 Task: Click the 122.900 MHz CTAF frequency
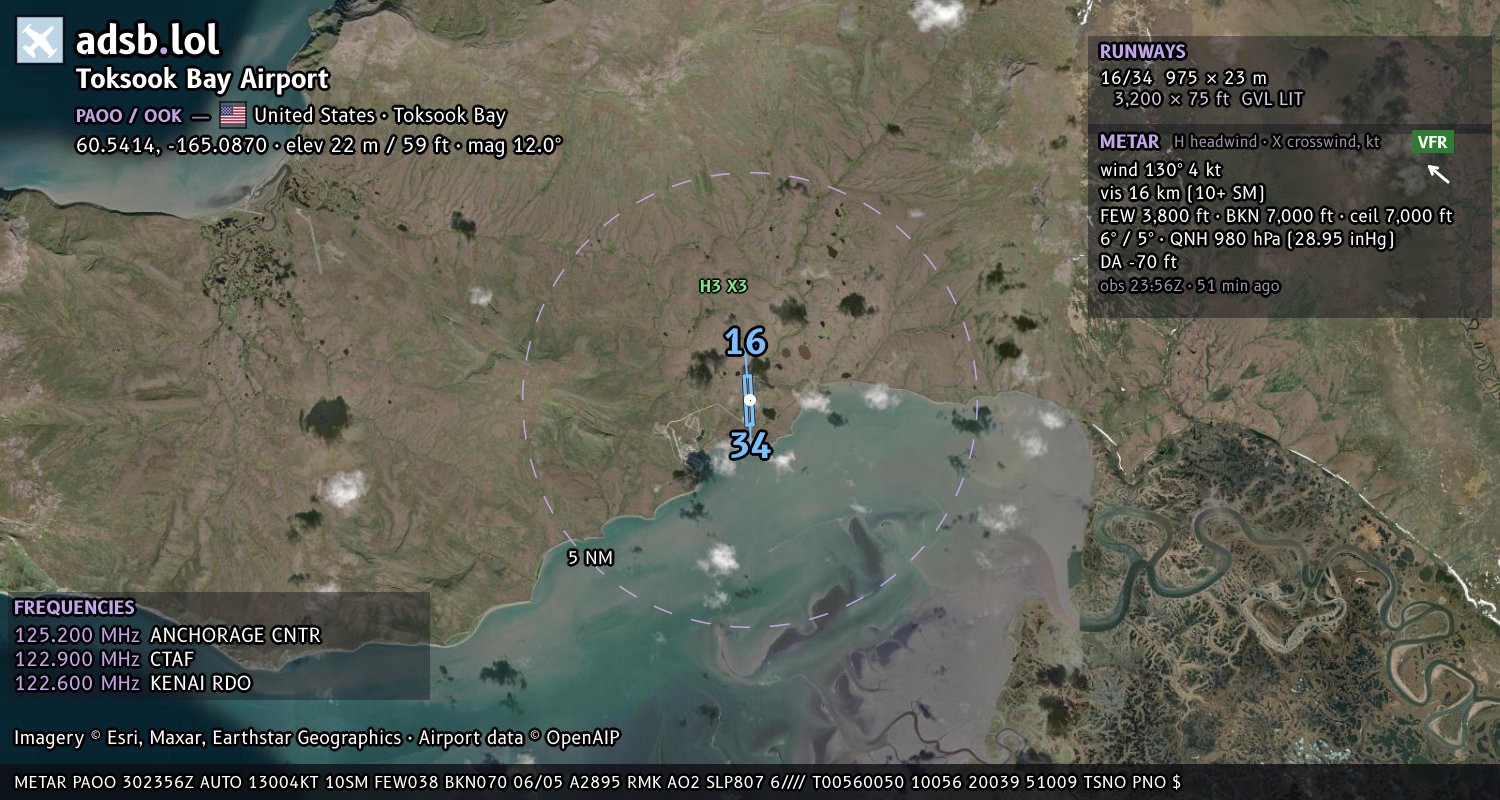click(104, 659)
